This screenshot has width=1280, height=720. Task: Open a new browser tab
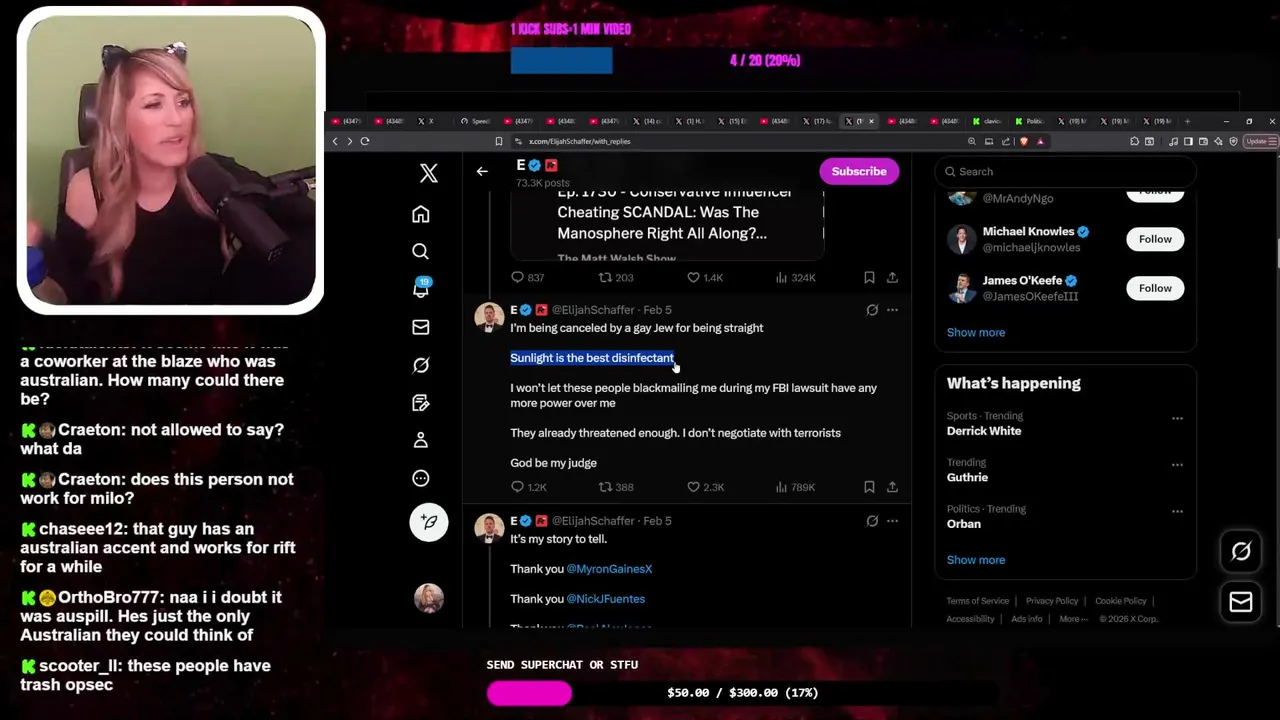1187,121
